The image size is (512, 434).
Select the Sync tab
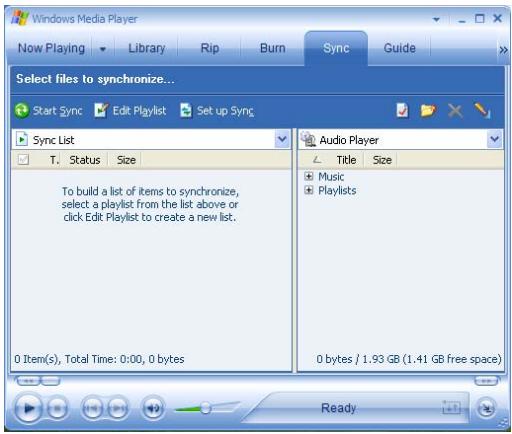[x=336, y=49]
